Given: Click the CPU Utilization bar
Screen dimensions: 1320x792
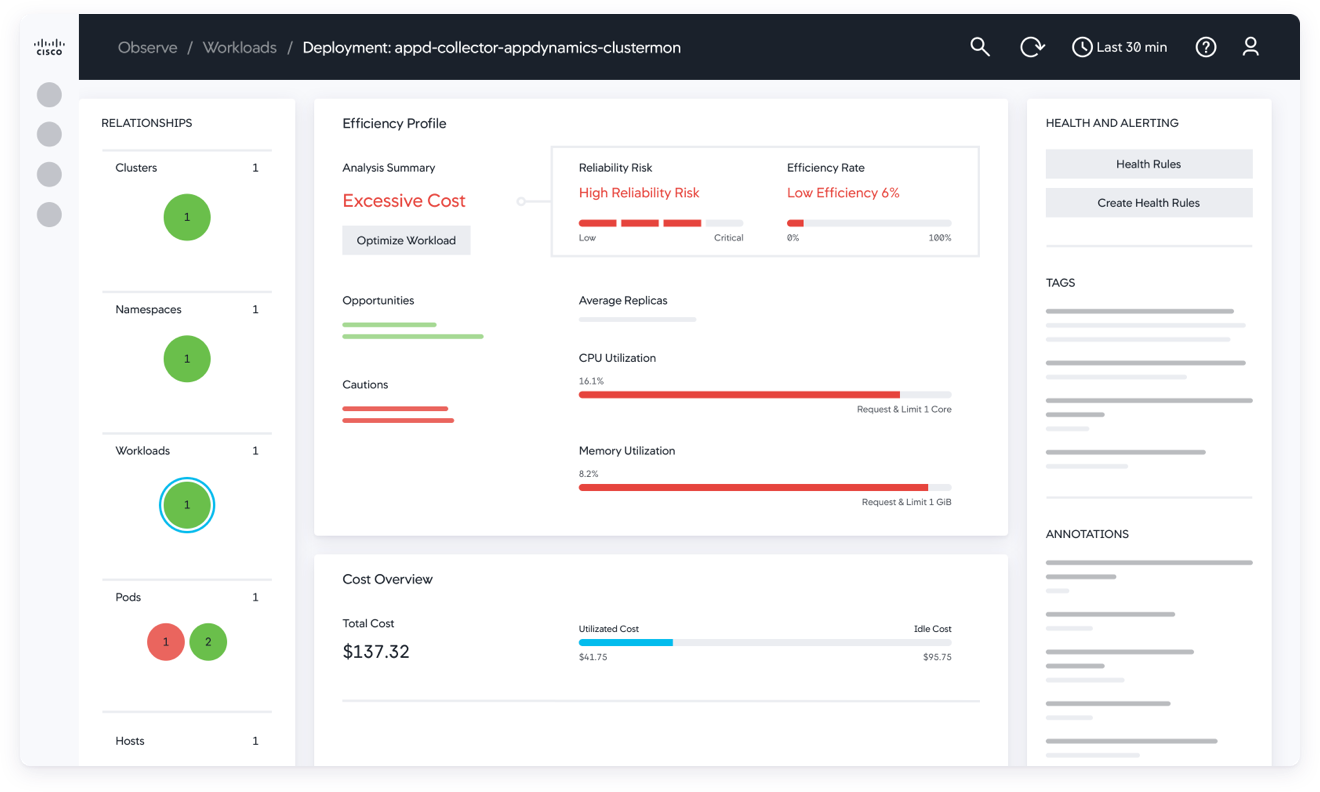Looking at the screenshot, I should pyautogui.click(x=765, y=395).
